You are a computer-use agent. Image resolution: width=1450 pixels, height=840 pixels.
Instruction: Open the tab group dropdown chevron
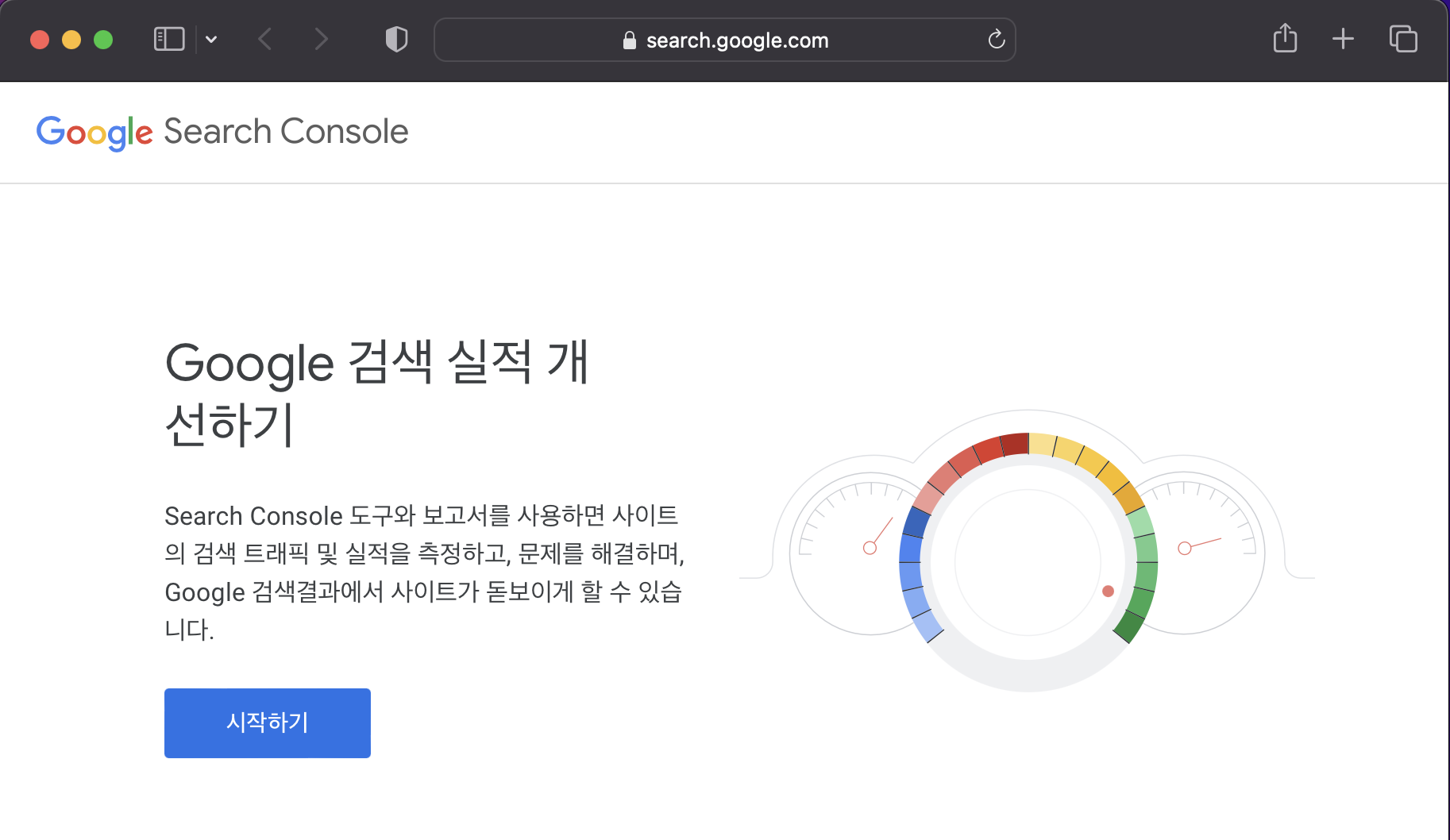tap(211, 39)
